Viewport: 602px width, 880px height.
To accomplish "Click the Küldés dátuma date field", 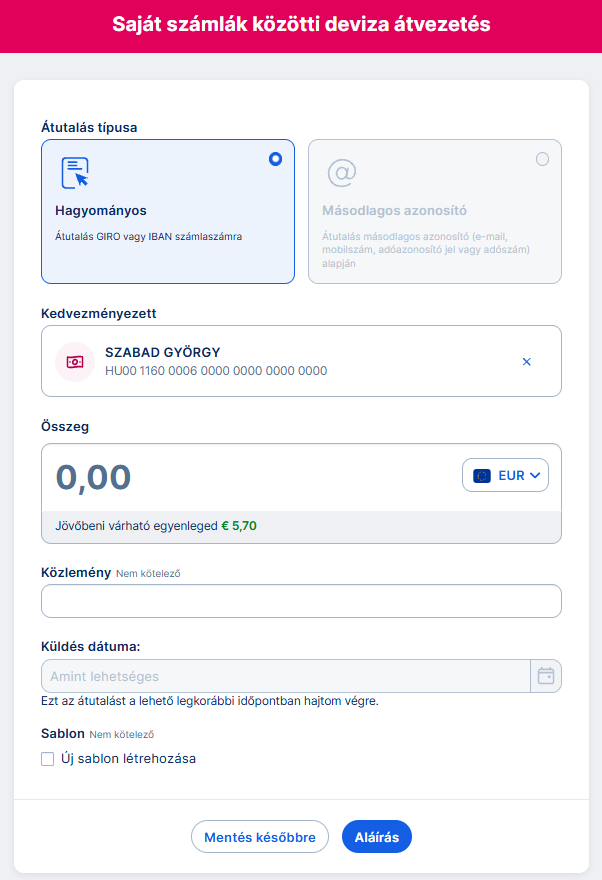I will coord(285,676).
